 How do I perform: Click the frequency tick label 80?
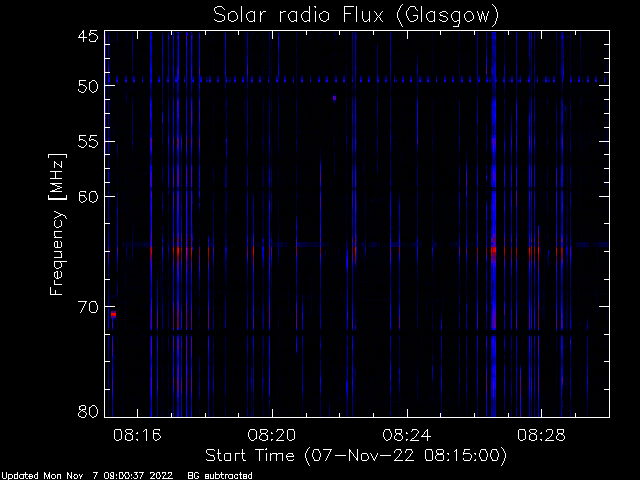88,411
